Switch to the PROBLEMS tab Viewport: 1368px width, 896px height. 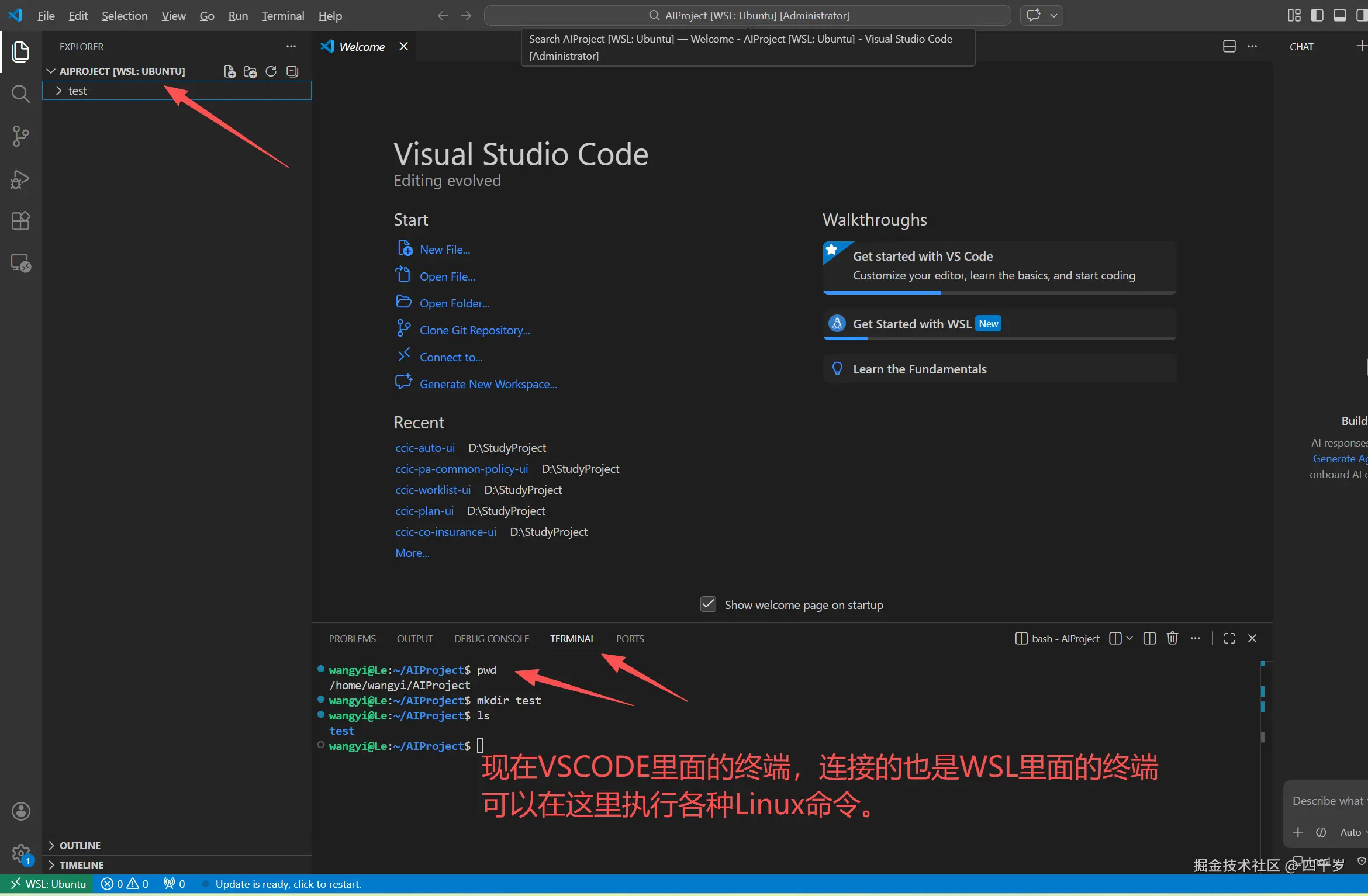pos(352,639)
